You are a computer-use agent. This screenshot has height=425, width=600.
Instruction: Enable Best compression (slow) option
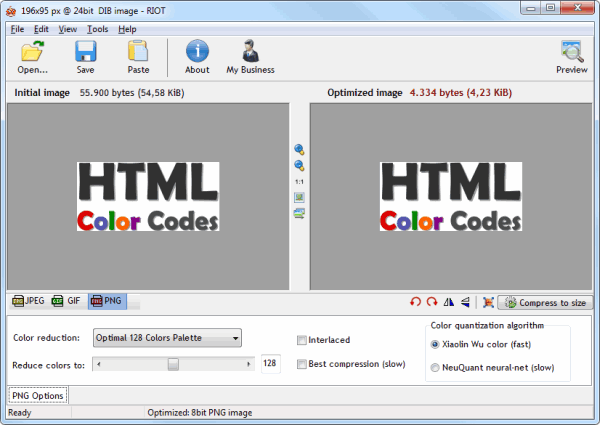302,364
